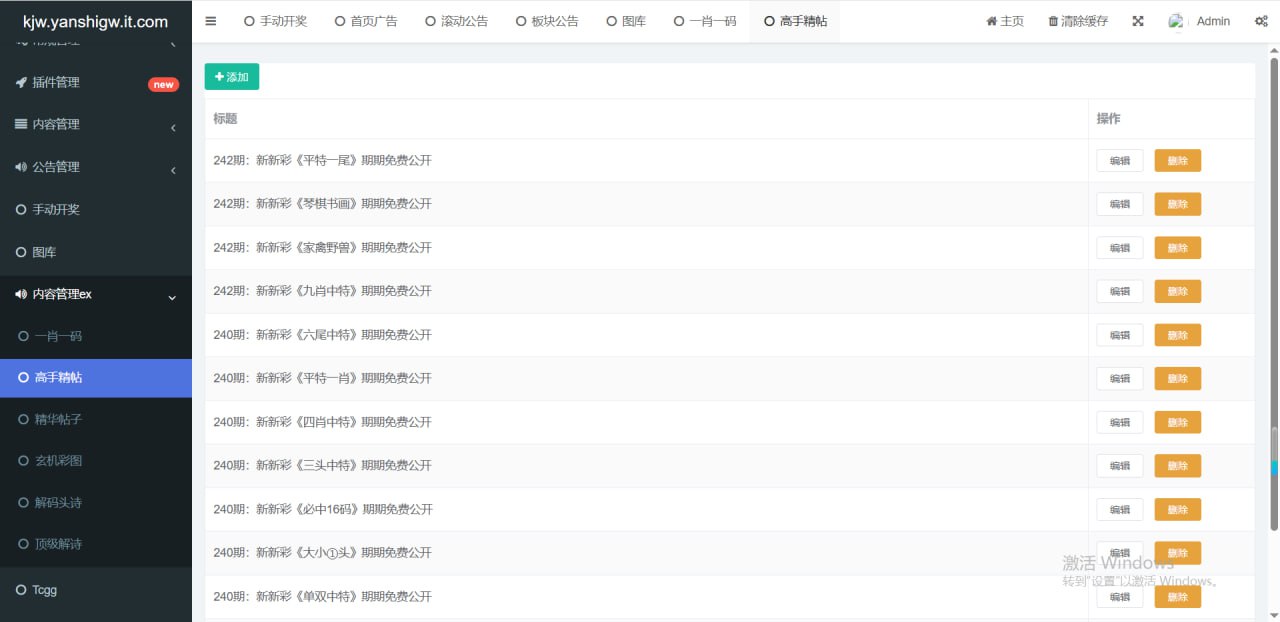Click the Admin avatar image
The height and width of the screenshot is (622, 1280).
pyautogui.click(x=1176, y=21)
